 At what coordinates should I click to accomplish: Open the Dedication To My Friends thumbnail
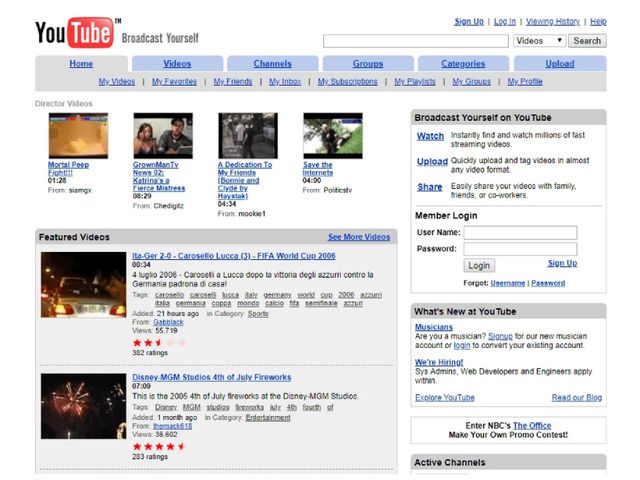[x=247, y=135]
